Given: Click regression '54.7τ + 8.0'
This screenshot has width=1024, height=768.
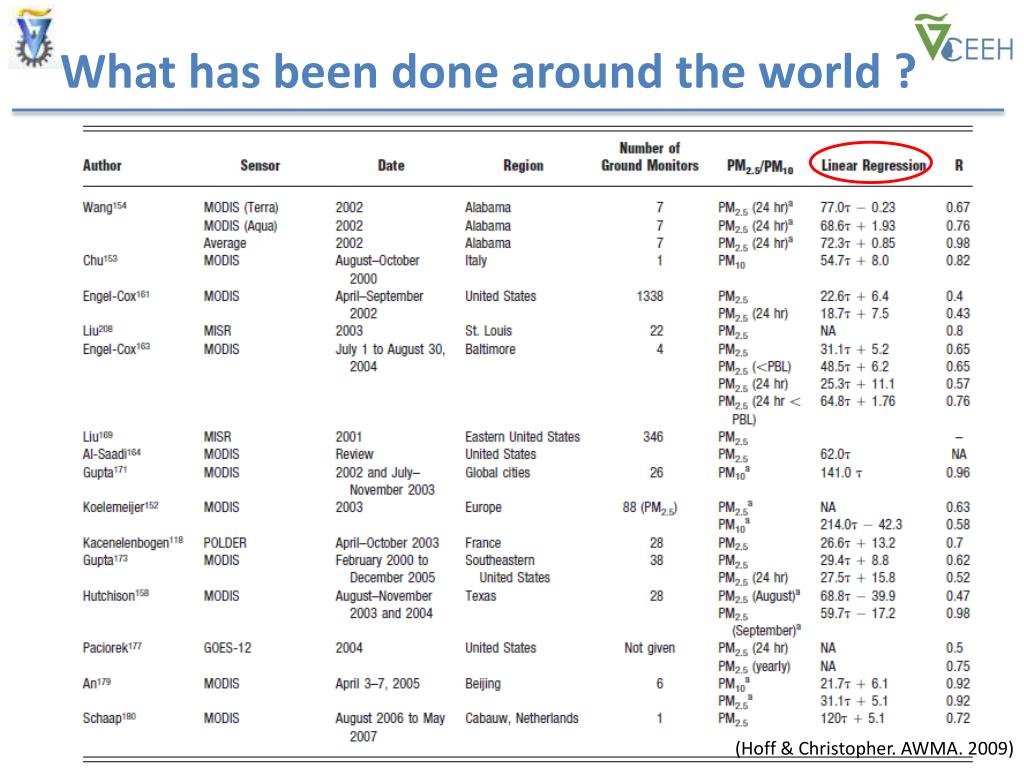Looking at the screenshot, I should 854,260.
